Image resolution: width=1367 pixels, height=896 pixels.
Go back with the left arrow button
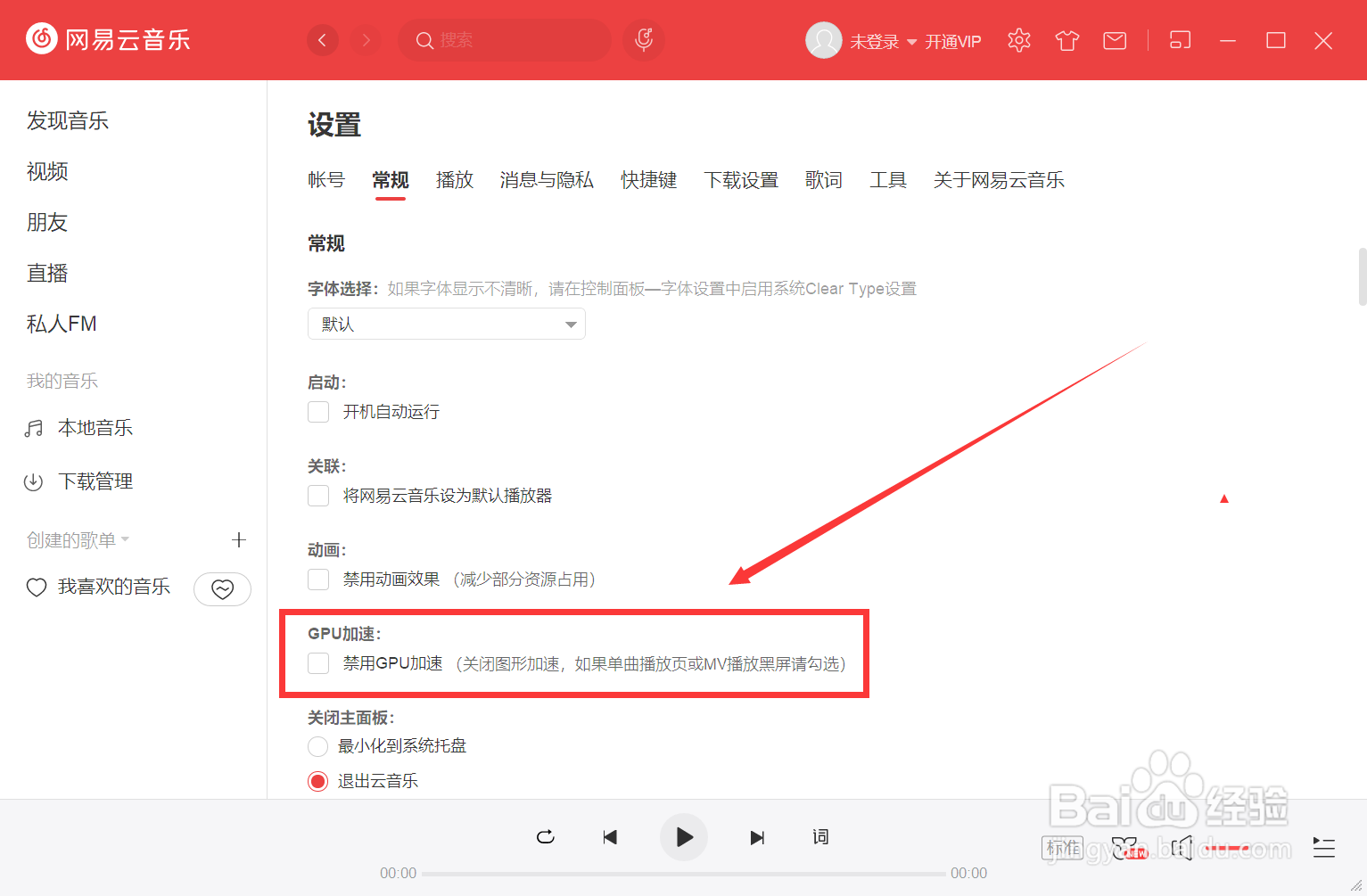click(x=322, y=40)
